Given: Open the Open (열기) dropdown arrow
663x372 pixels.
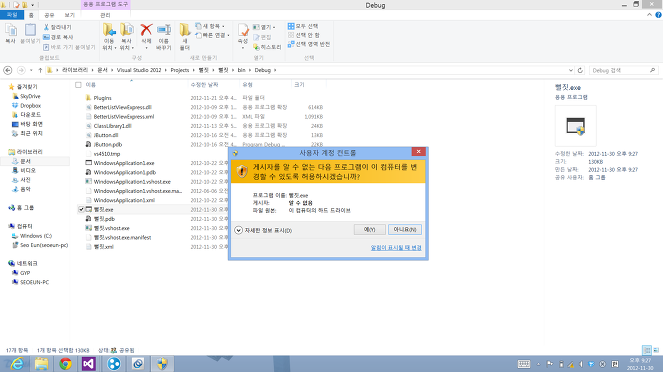Looking at the screenshot, I should coord(274,27).
